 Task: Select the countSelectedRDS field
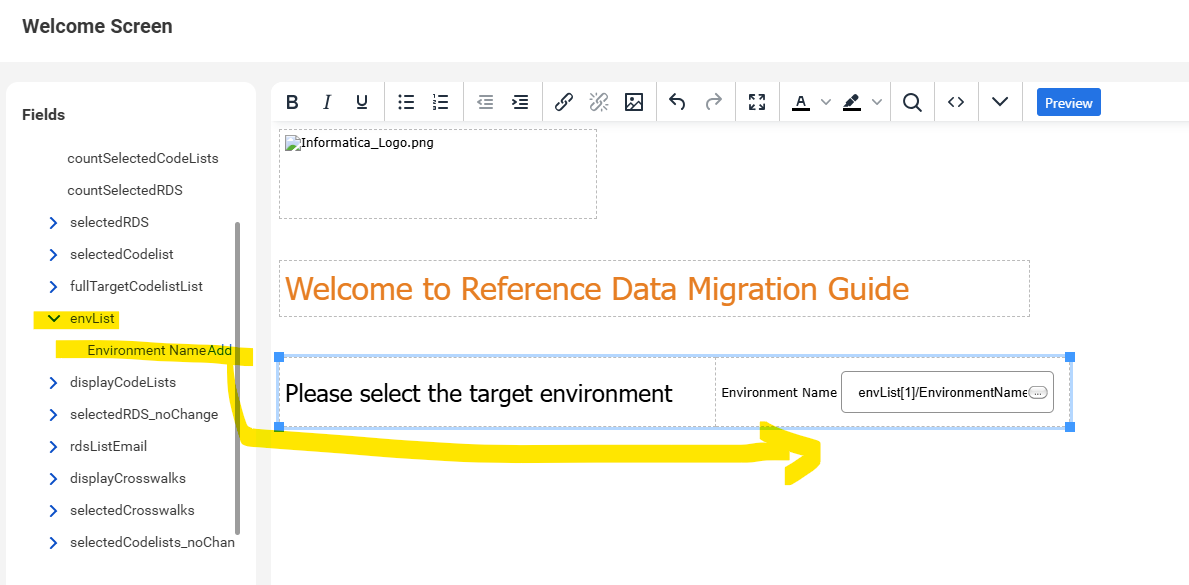click(x=125, y=190)
